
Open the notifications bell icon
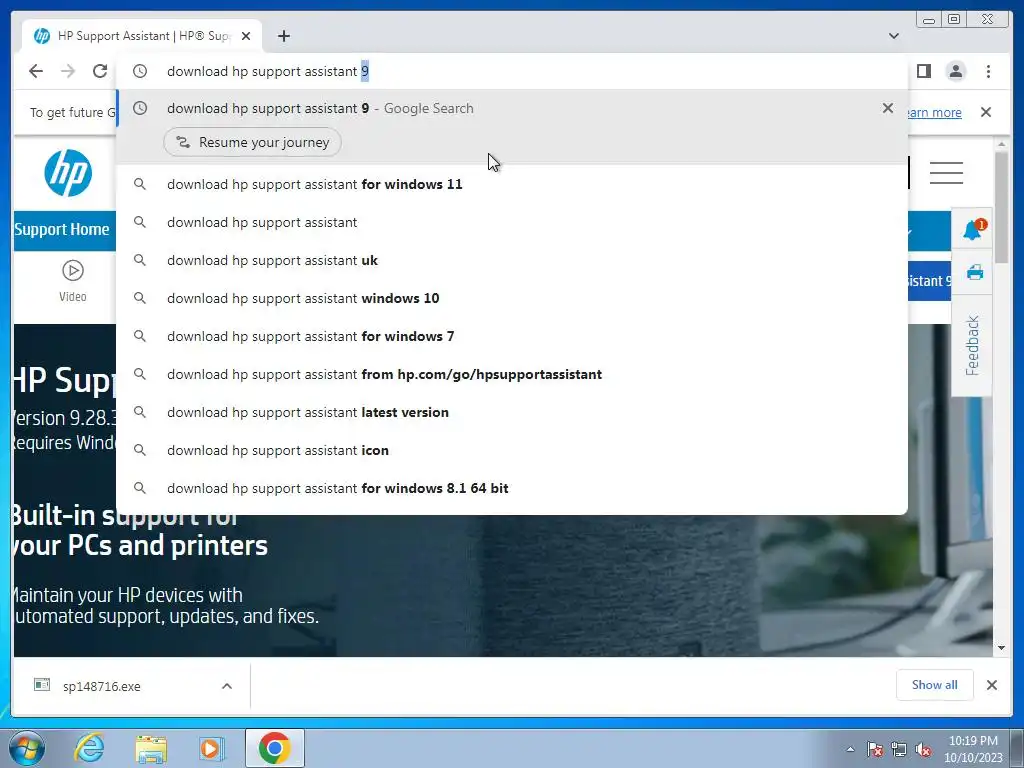pos(972,230)
